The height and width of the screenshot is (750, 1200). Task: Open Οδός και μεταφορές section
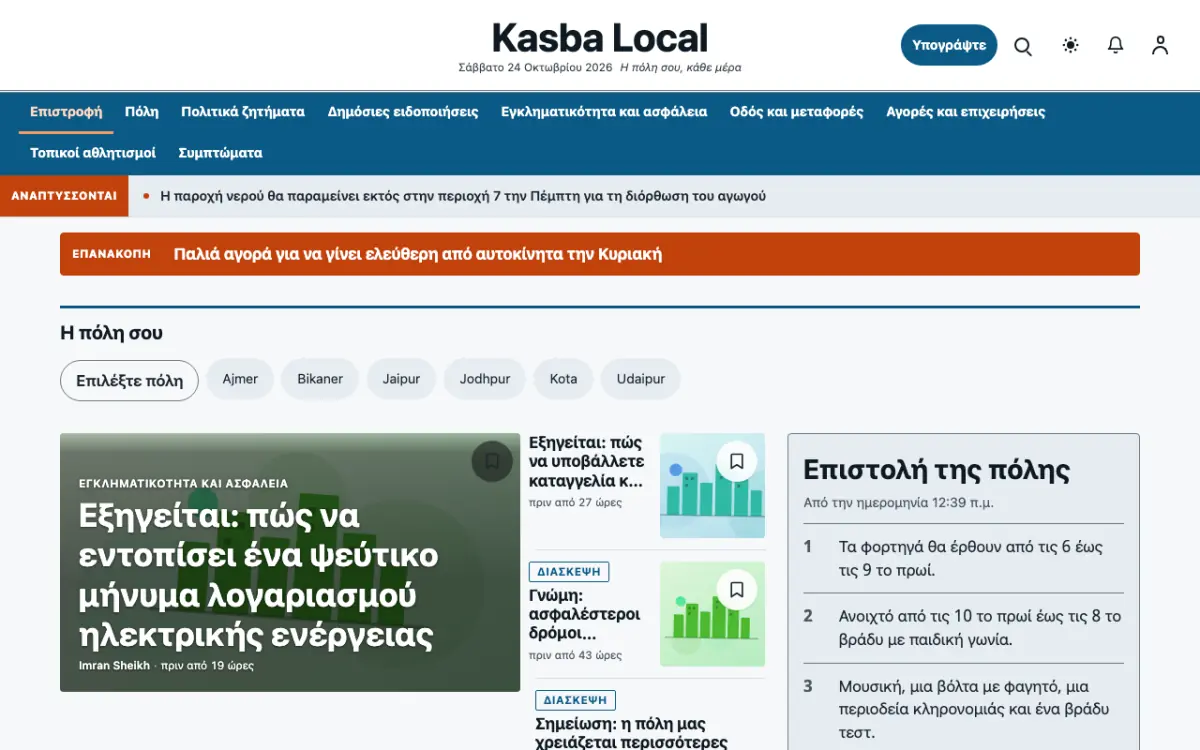coord(797,112)
